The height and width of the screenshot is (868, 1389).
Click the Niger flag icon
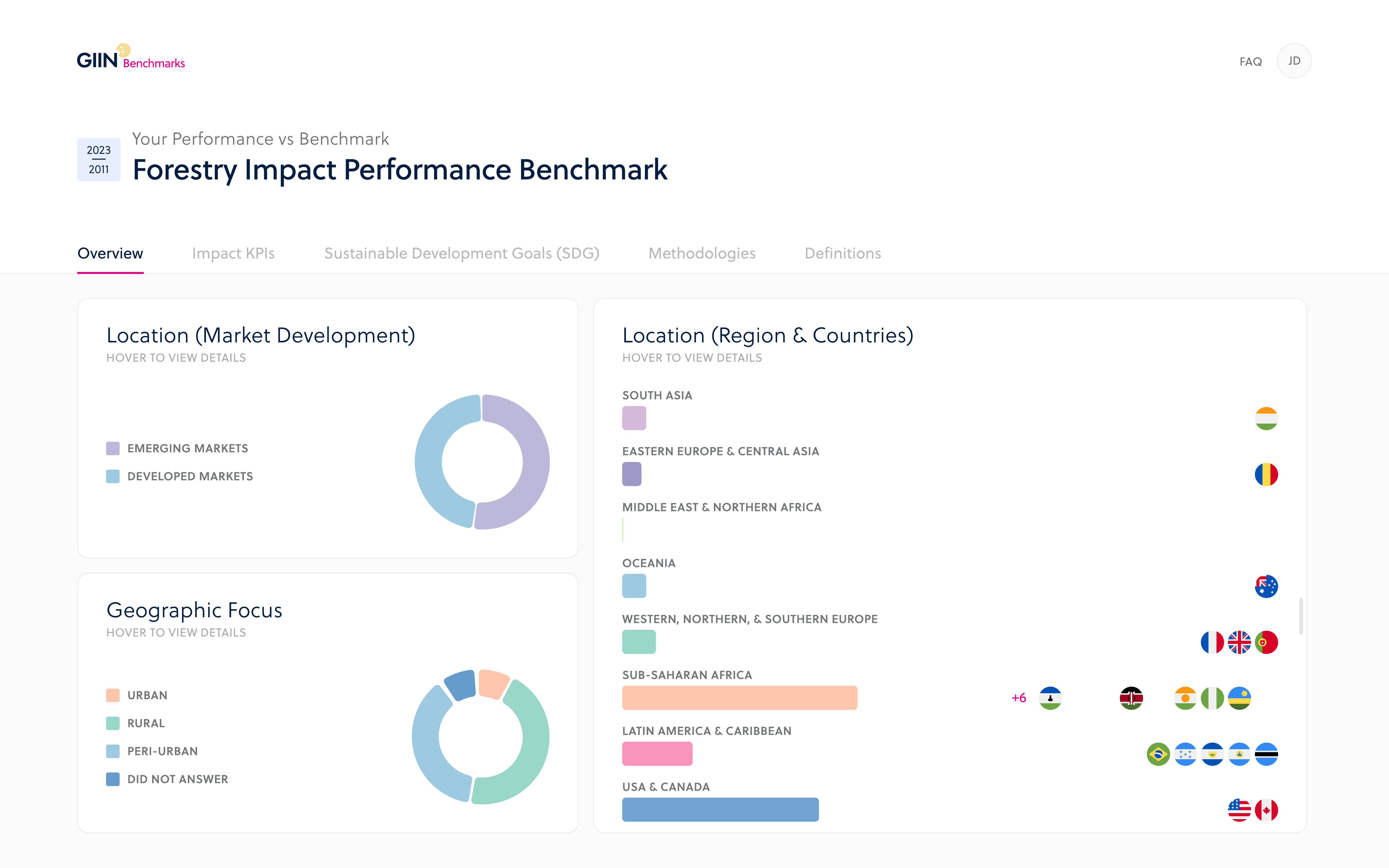(x=1185, y=698)
